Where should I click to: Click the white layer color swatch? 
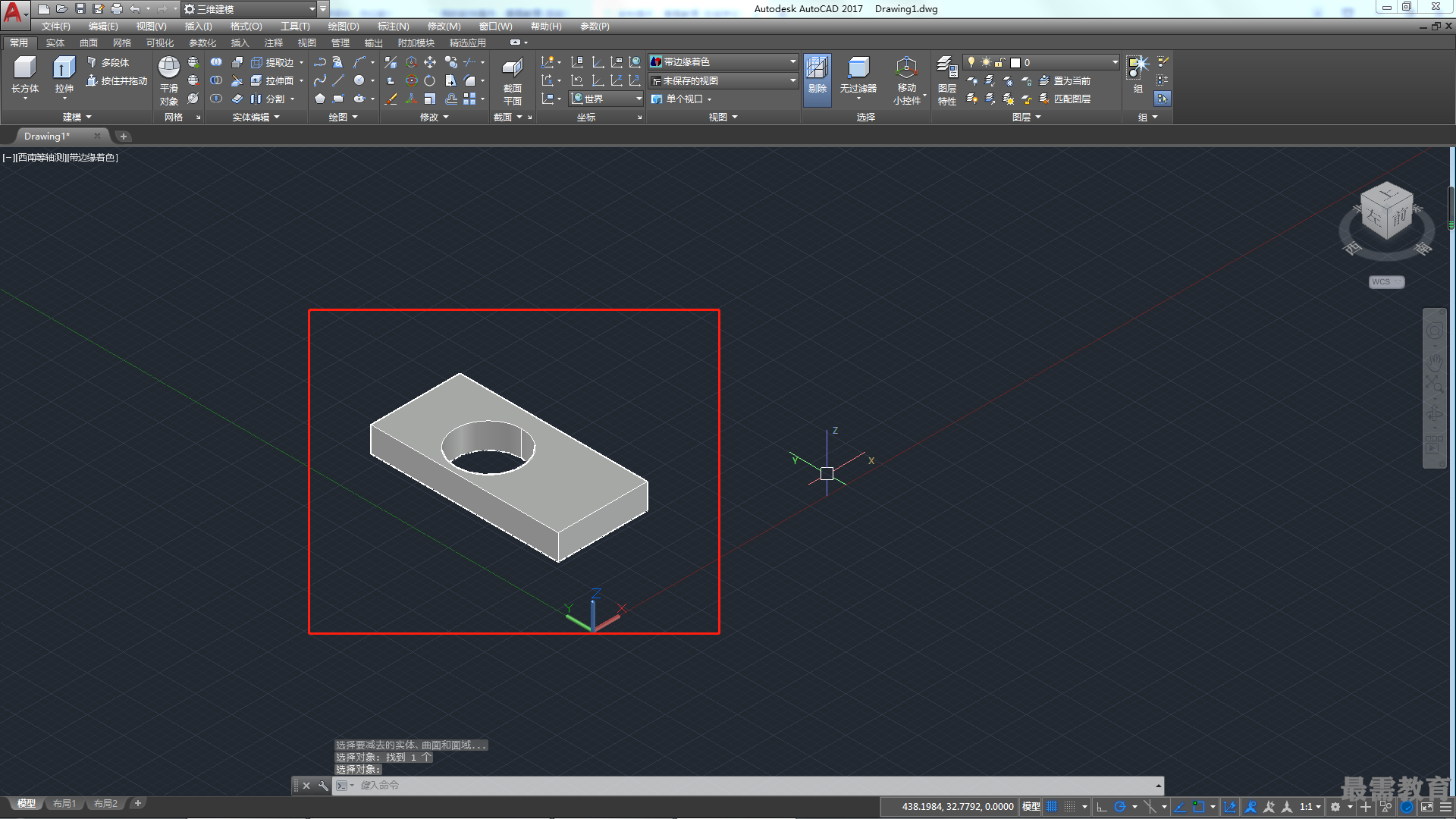pos(1015,62)
